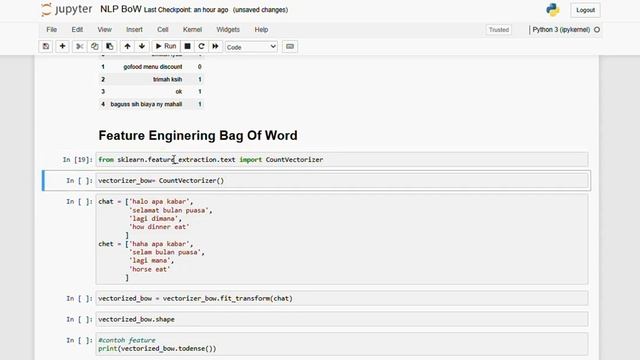Click the 'horse eat' string in code
This screenshot has height=360, width=640.
tap(149, 269)
